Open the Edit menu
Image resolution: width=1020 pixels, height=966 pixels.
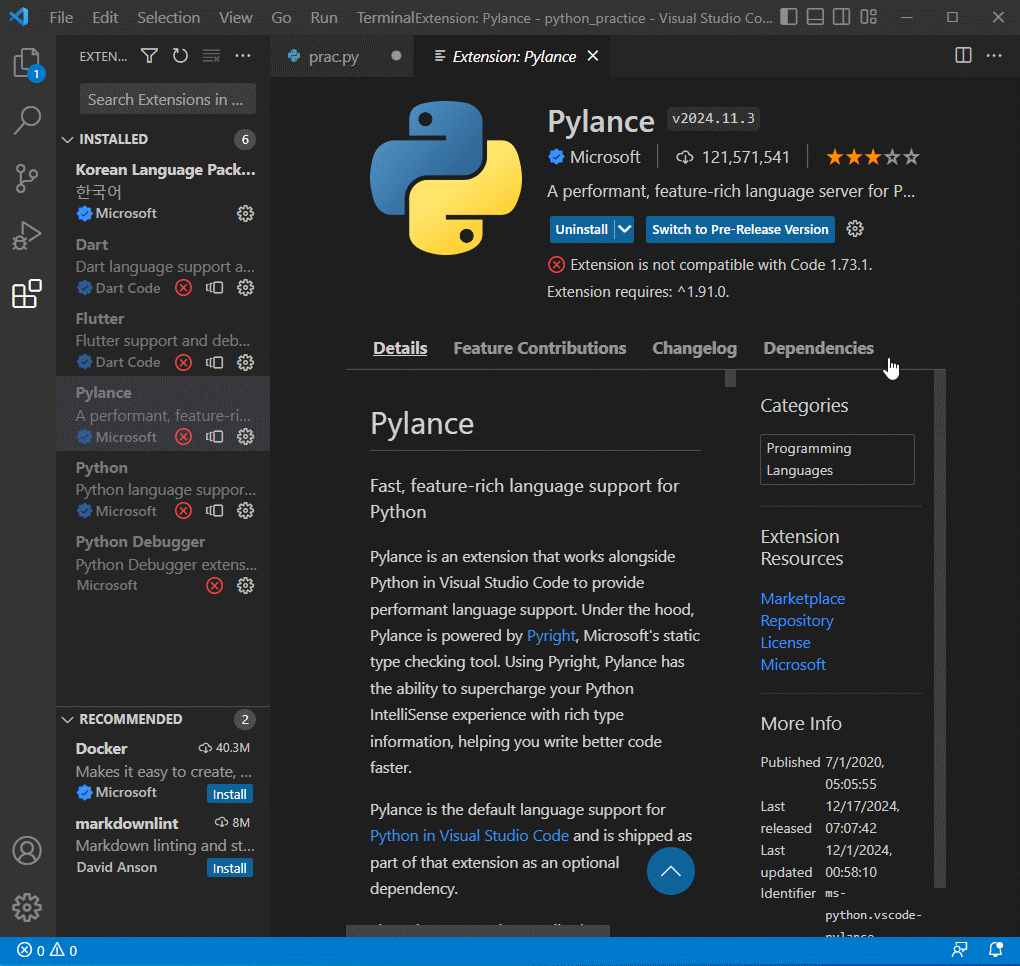pos(105,18)
